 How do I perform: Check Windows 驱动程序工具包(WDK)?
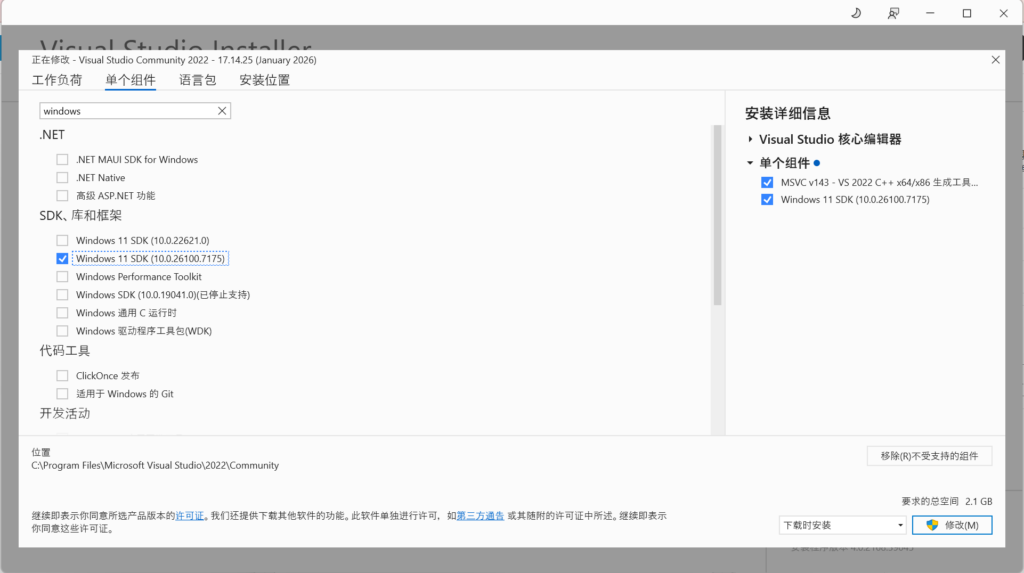[62, 331]
